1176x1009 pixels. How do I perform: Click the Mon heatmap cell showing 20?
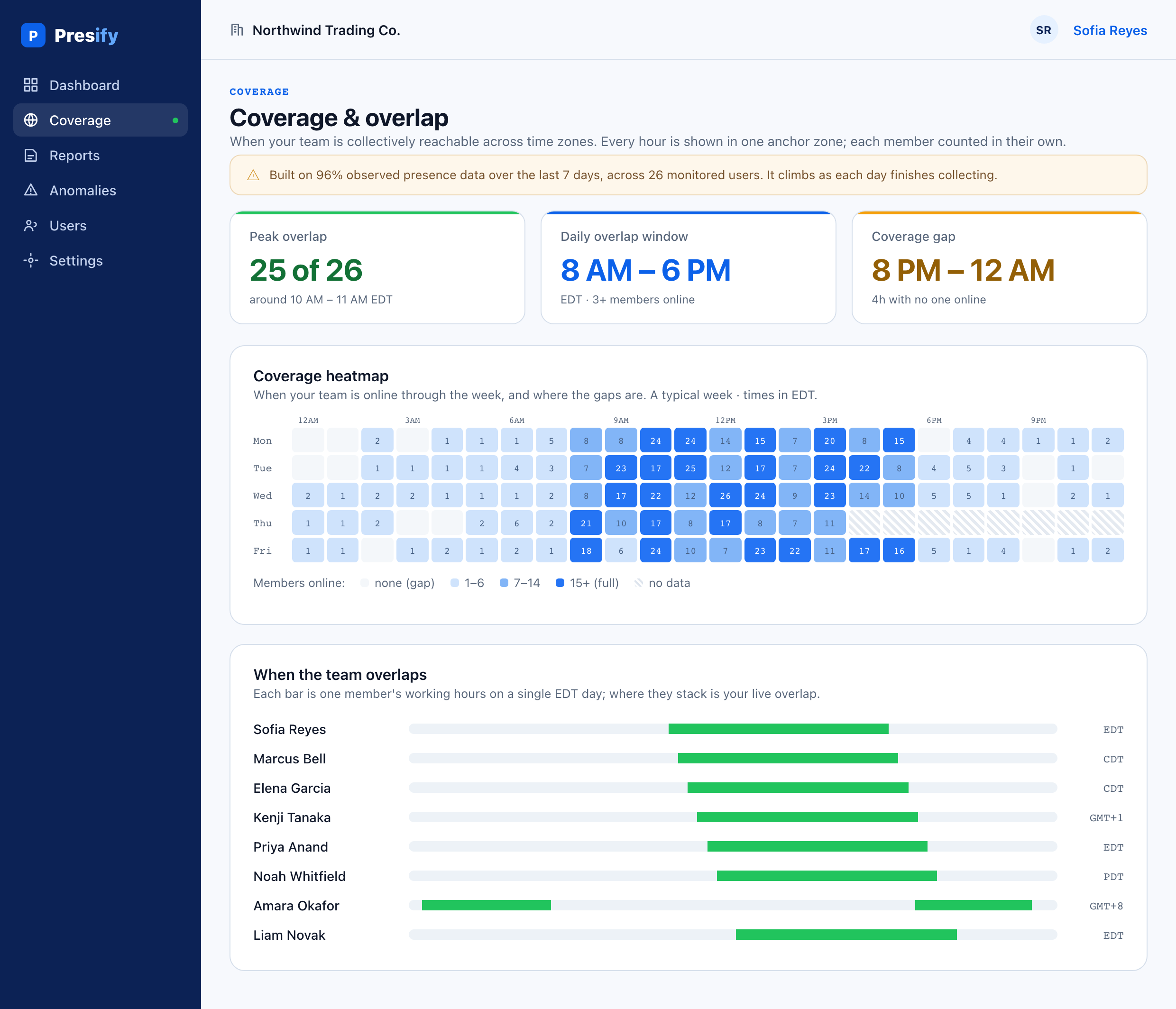830,440
